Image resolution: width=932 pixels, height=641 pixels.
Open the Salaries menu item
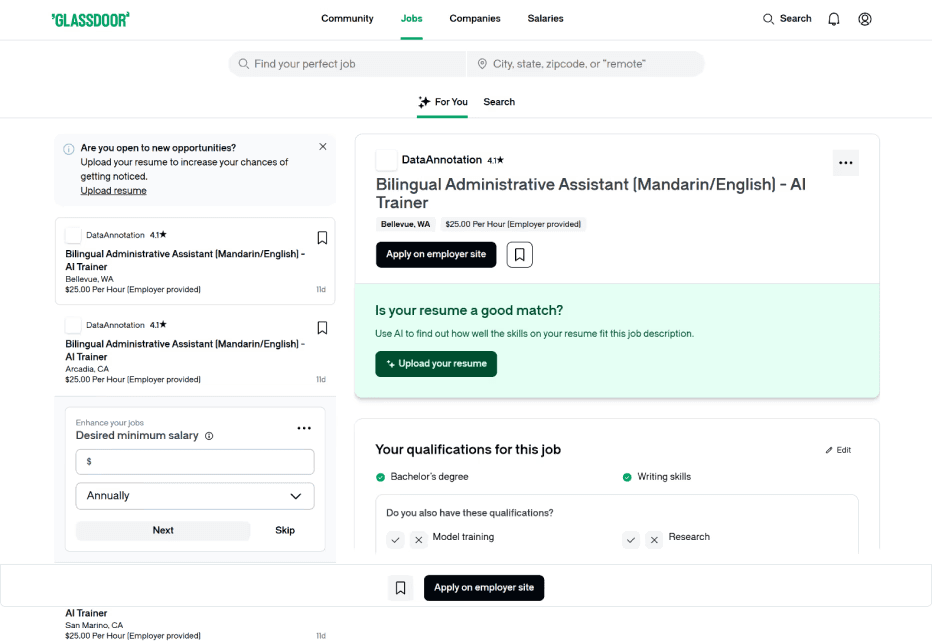click(x=546, y=18)
